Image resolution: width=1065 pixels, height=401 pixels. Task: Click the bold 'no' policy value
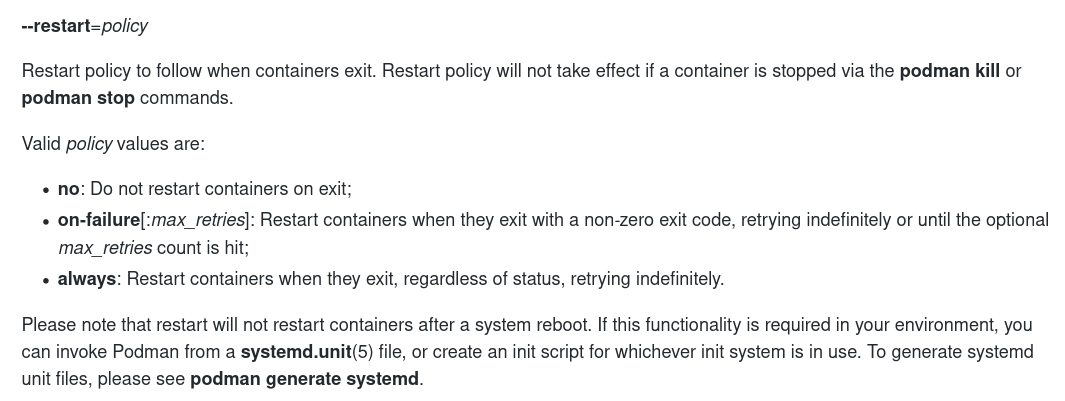pos(68,189)
